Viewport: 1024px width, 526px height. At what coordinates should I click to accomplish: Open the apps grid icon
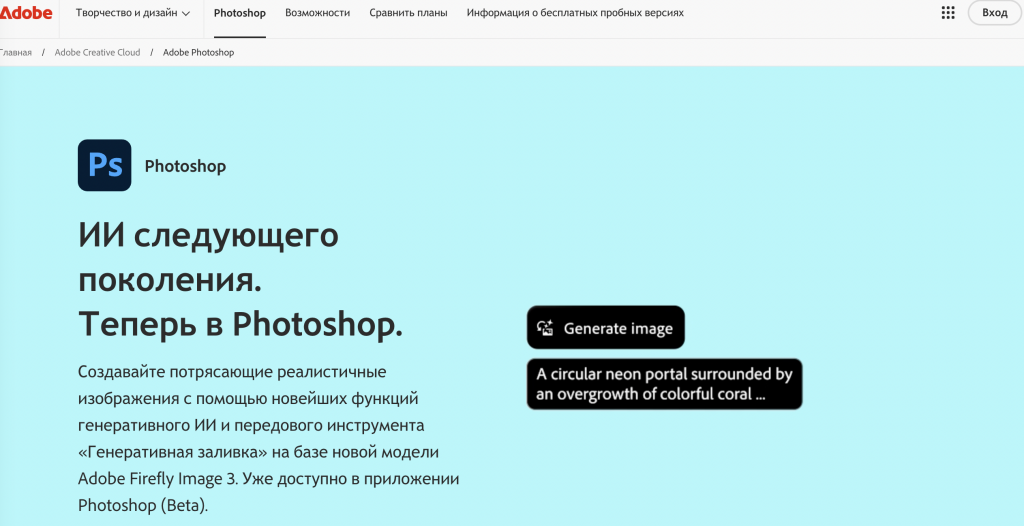pyautogui.click(x=948, y=12)
